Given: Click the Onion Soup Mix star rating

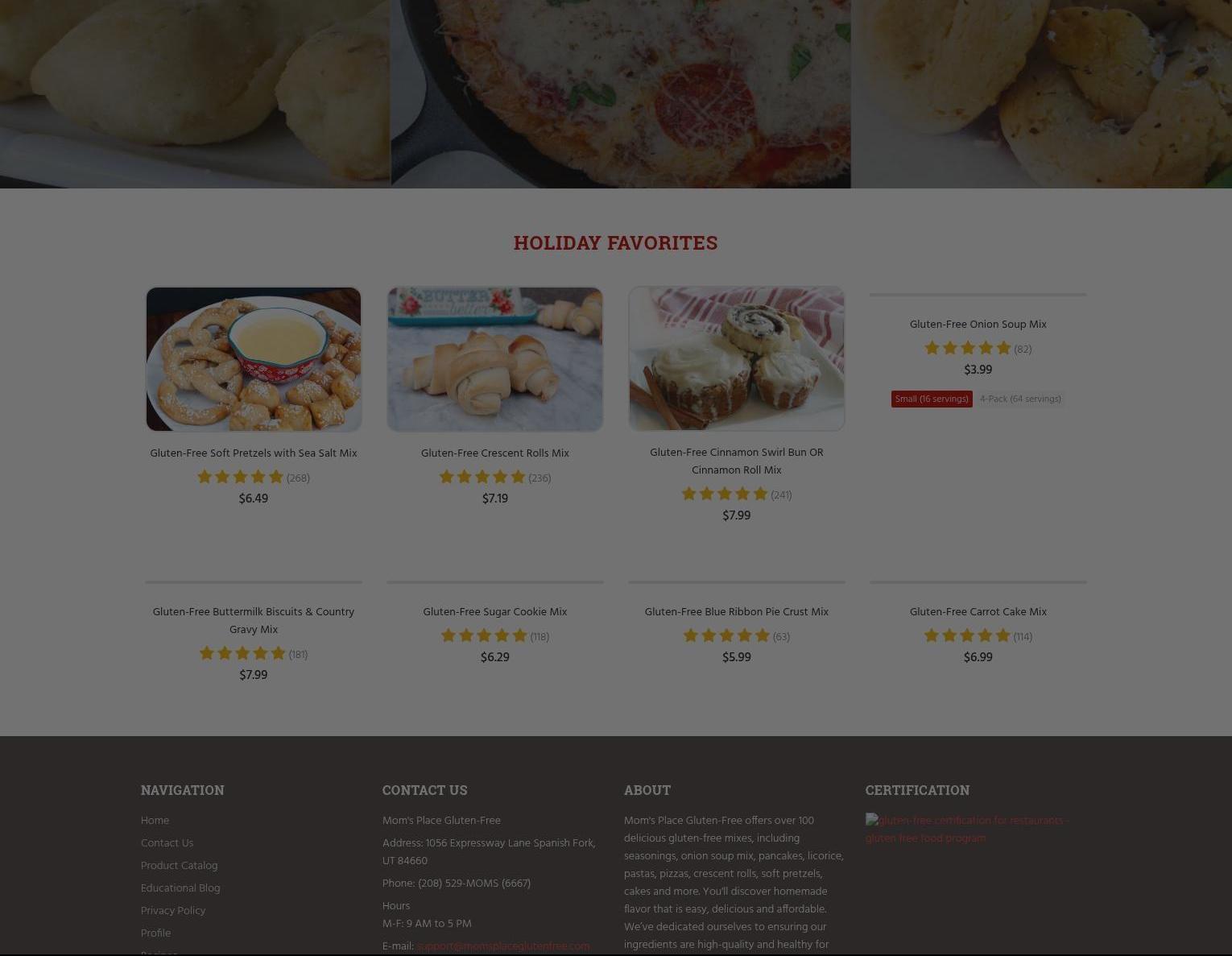Looking at the screenshot, I should click(x=967, y=349).
